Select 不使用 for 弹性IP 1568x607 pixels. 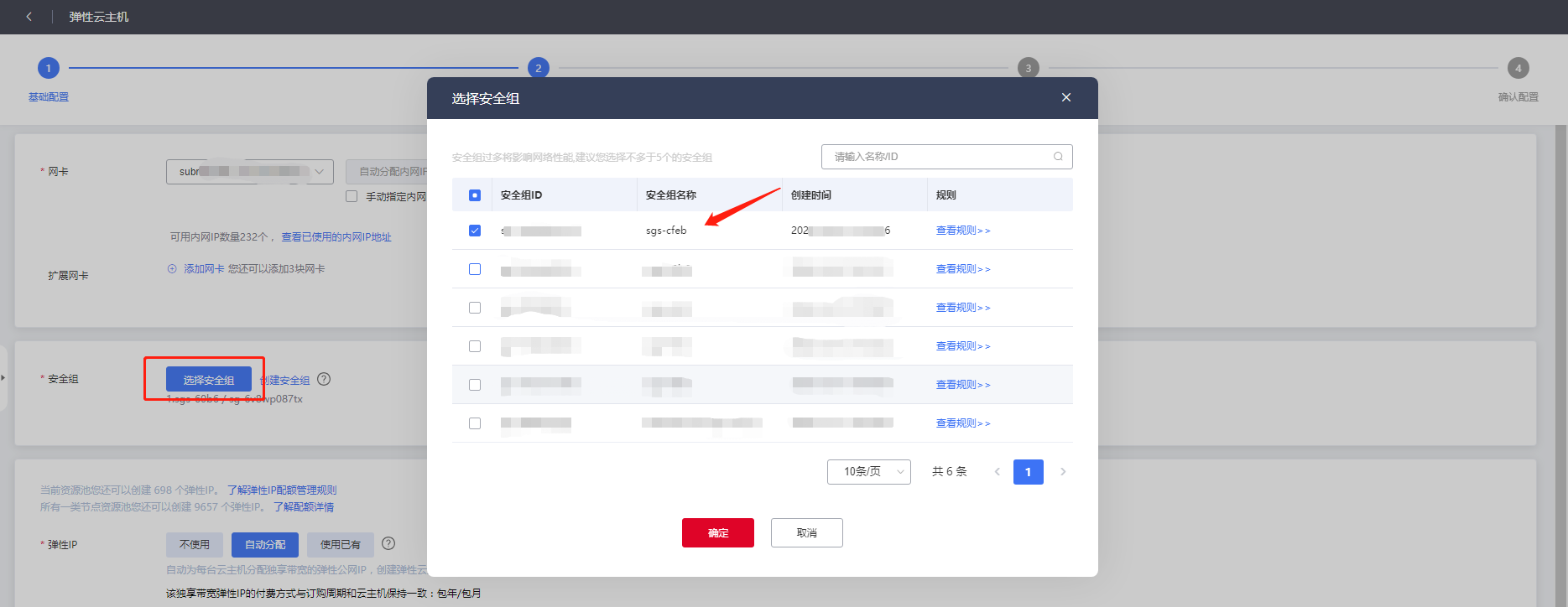pos(195,545)
